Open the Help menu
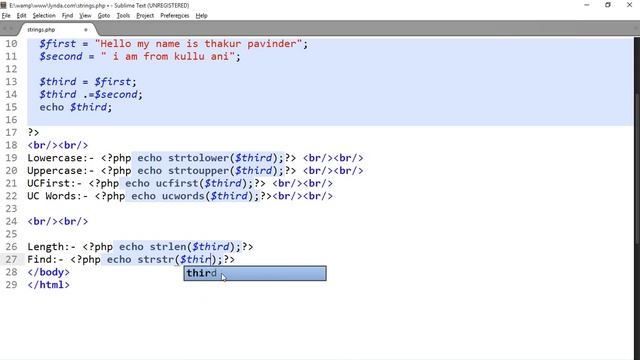The width and height of the screenshot is (640, 360). coord(201,16)
